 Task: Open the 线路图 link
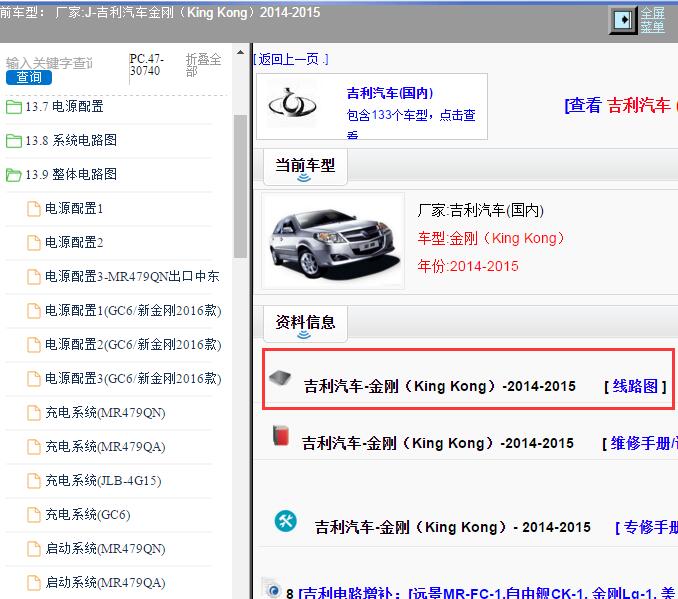tap(635, 386)
